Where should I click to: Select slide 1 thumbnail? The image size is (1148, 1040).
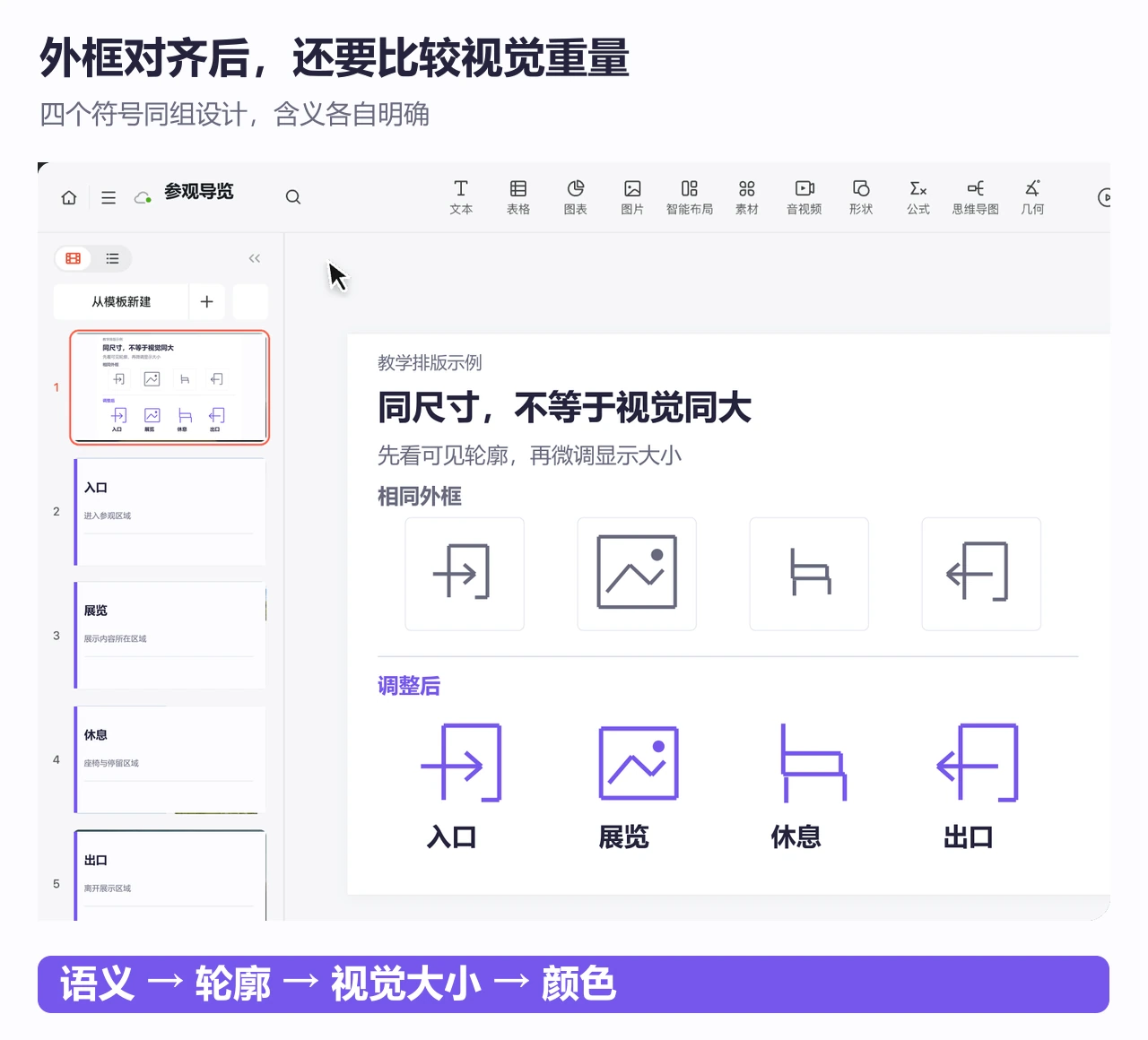click(x=170, y=387)
